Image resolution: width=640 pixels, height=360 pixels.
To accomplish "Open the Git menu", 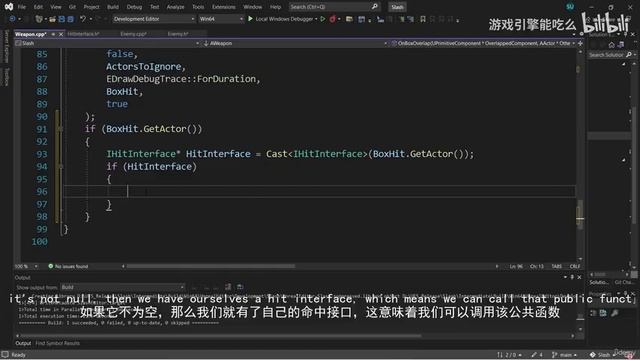I will (x=72, y=7).
